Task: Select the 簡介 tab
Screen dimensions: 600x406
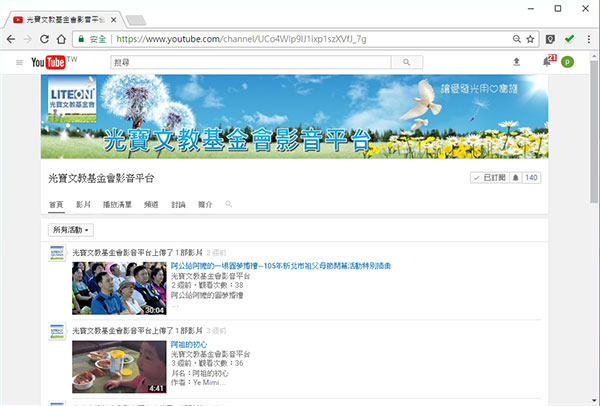Action: coord(205,204)
